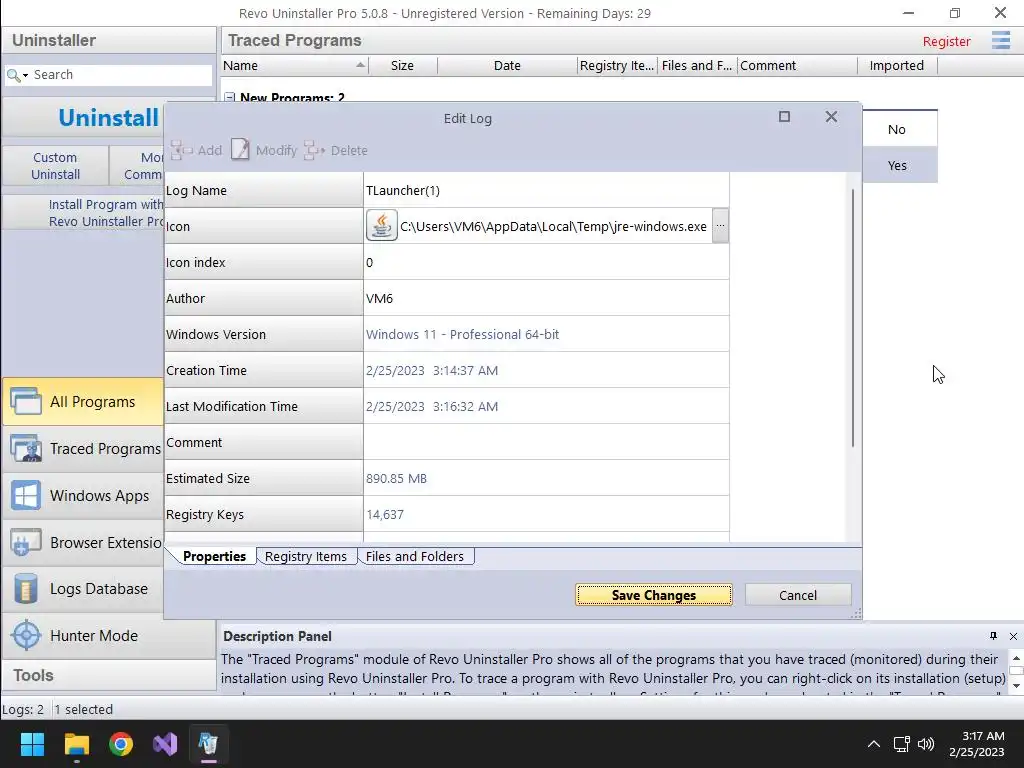Open Visual Studio from taskbar
1024x768 pixels.
tap(165, 744)
